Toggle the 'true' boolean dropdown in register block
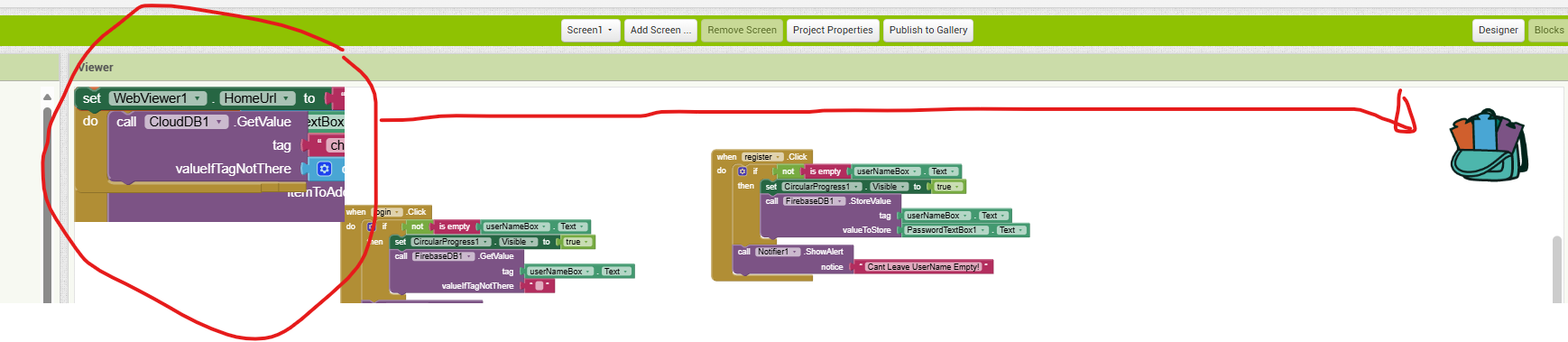The height and width of the screenshot is (342, 1568). (x=947, y=187)
